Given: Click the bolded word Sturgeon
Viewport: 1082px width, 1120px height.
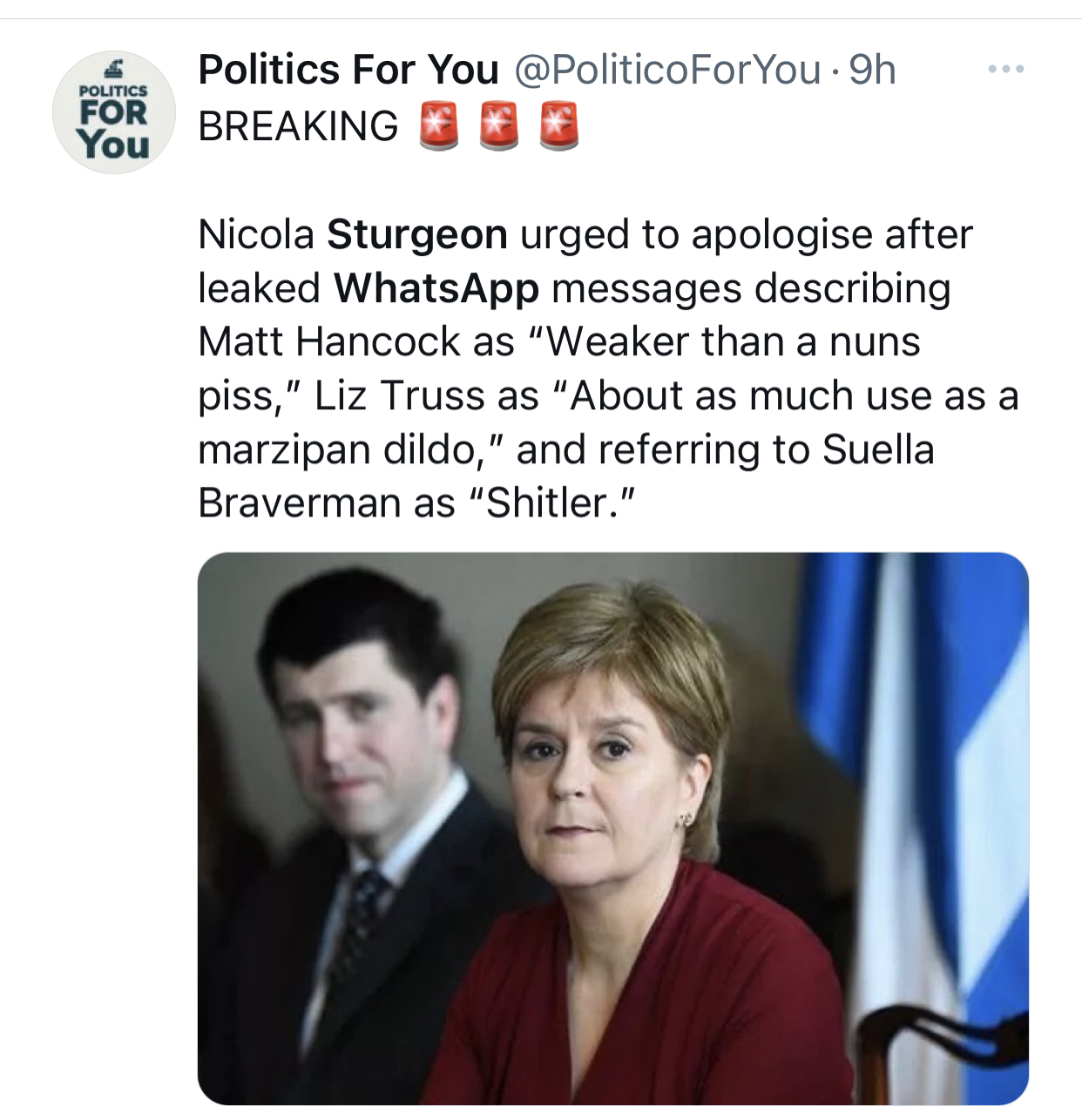Looking at the screenshot, I should [x=417, y=234].
